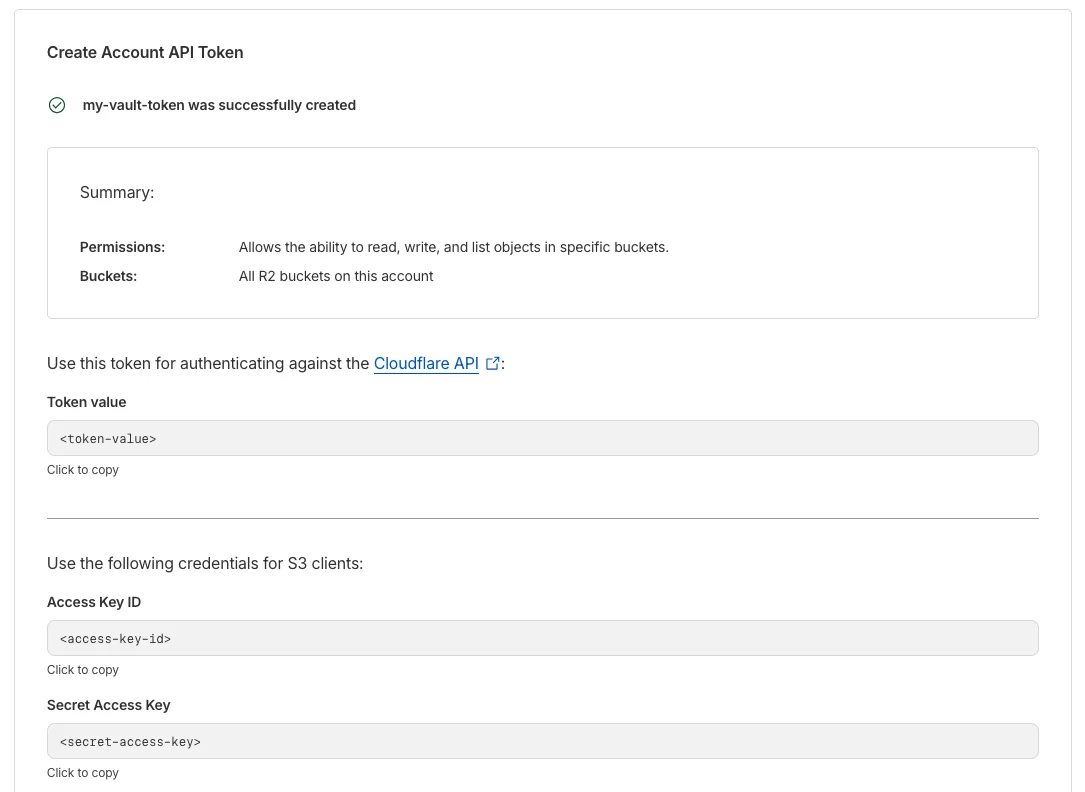Click the underlined Cloudflare API hyperlink
This screenshot has height=792, width=1085.
tap(426, 363)
